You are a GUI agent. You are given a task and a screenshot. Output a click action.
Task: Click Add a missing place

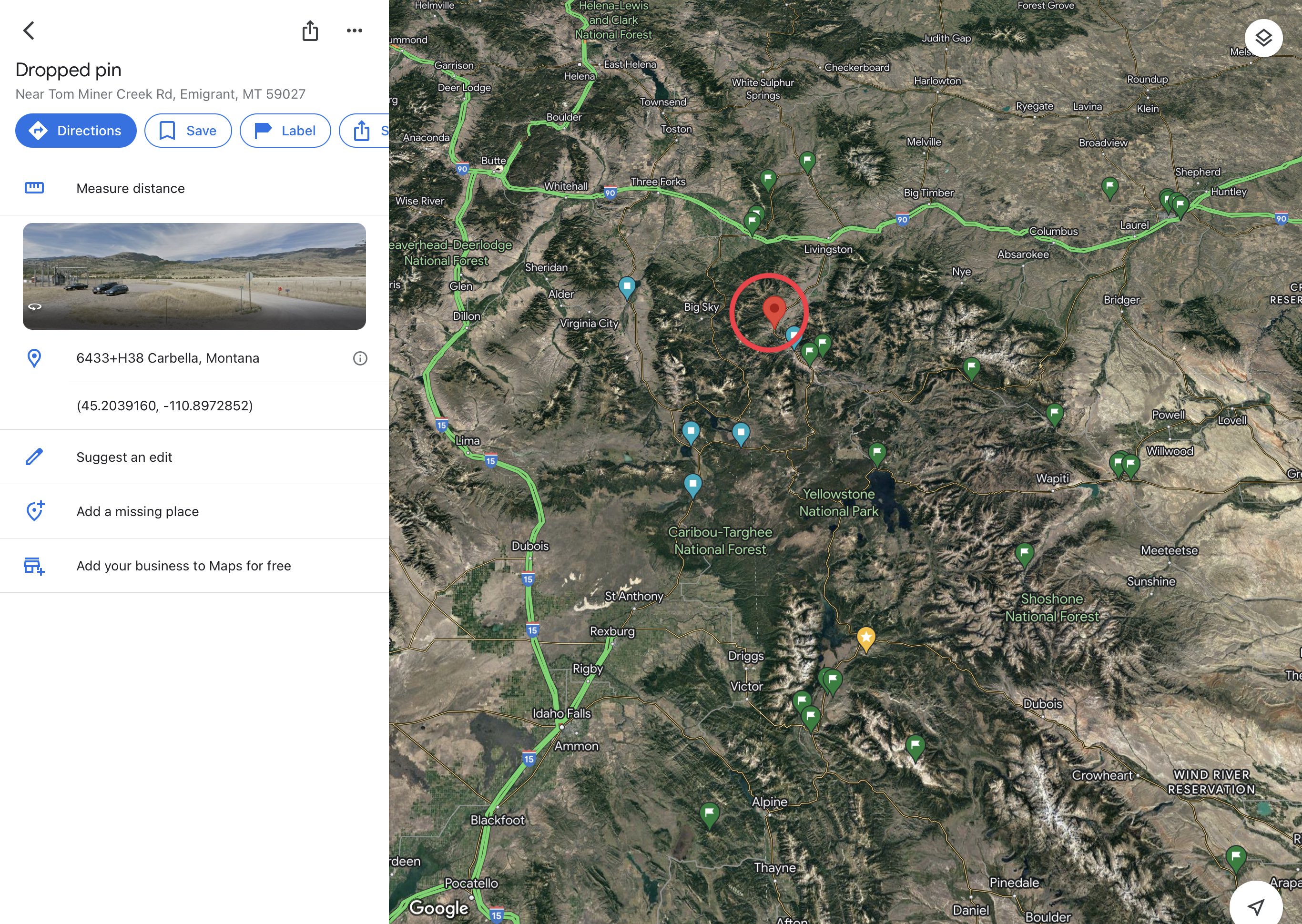click(137, 511)
